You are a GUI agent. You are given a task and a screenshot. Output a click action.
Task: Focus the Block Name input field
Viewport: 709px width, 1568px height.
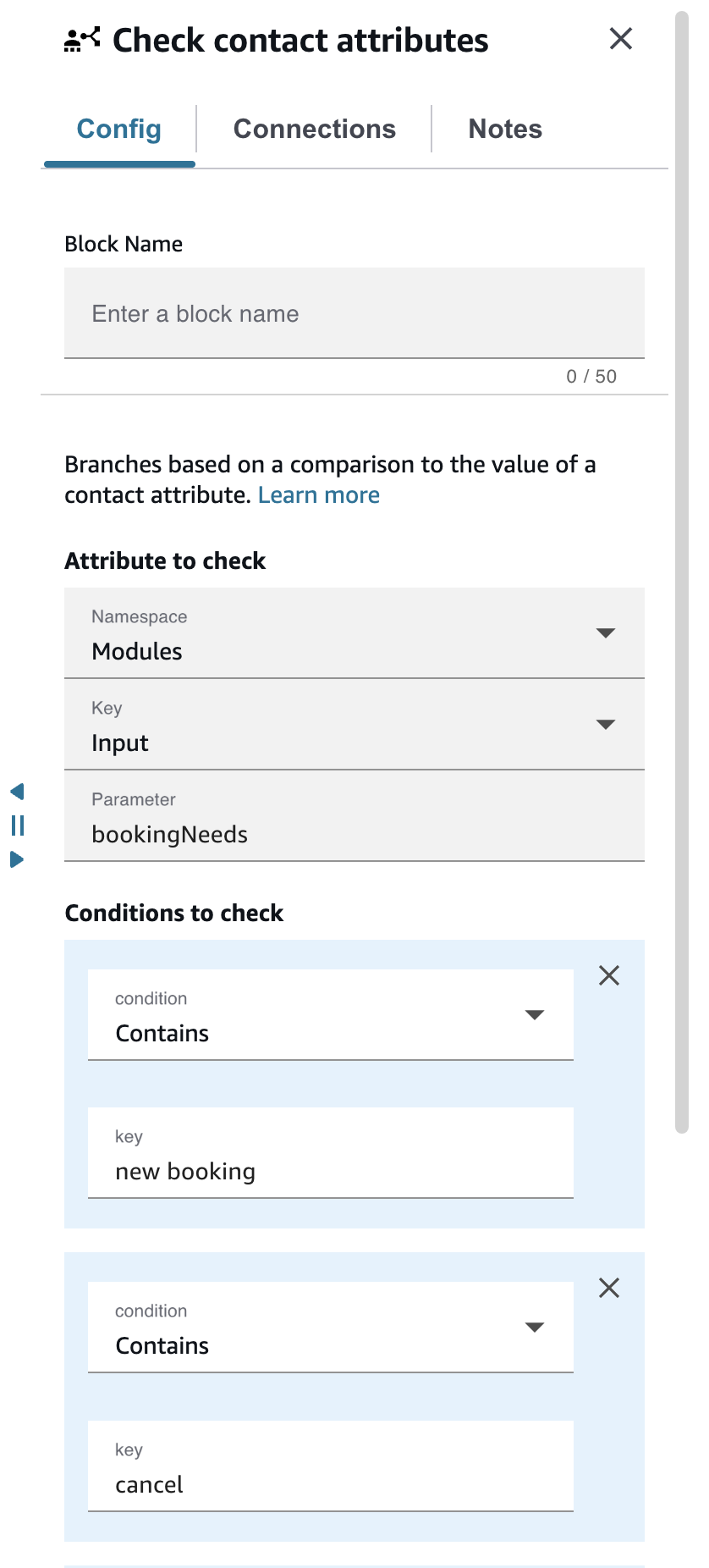(354, 313)
